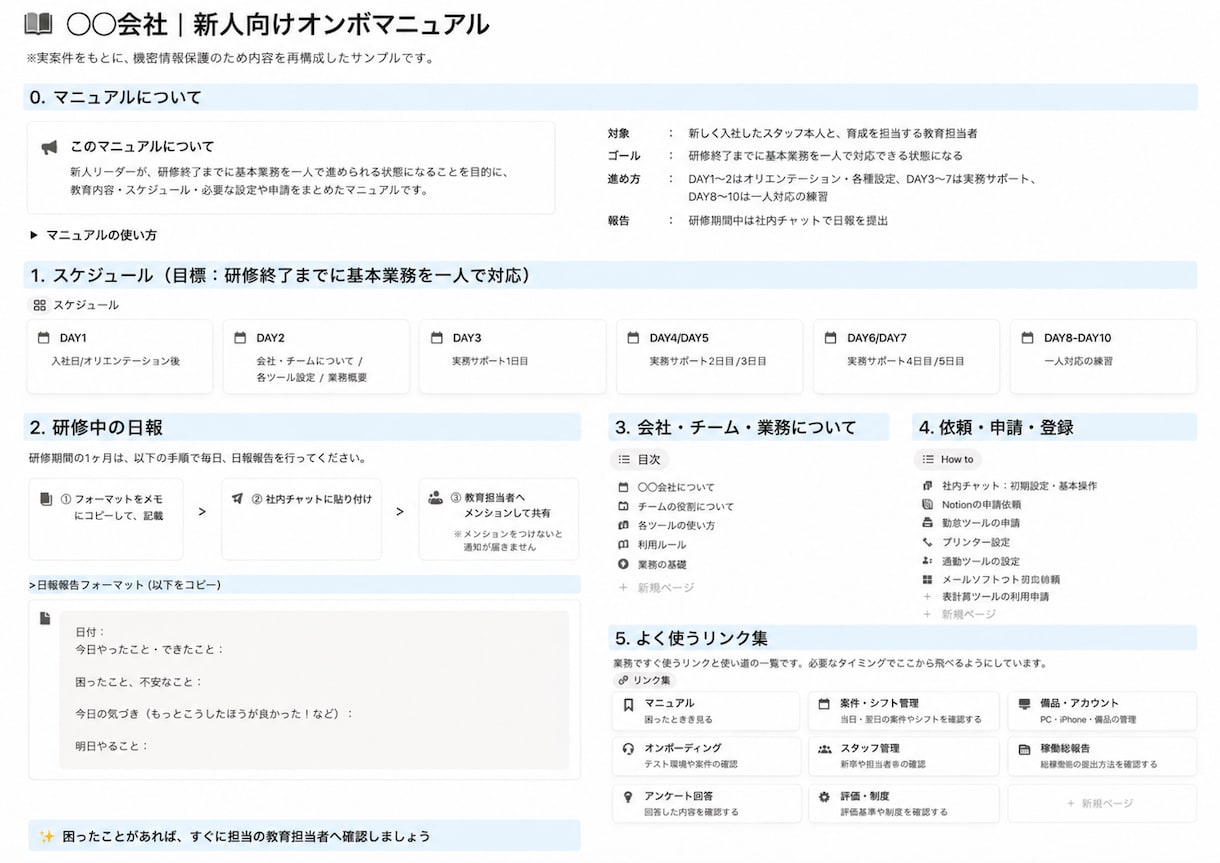Click the phone icon beside プリンター設定

coord(928,542)
